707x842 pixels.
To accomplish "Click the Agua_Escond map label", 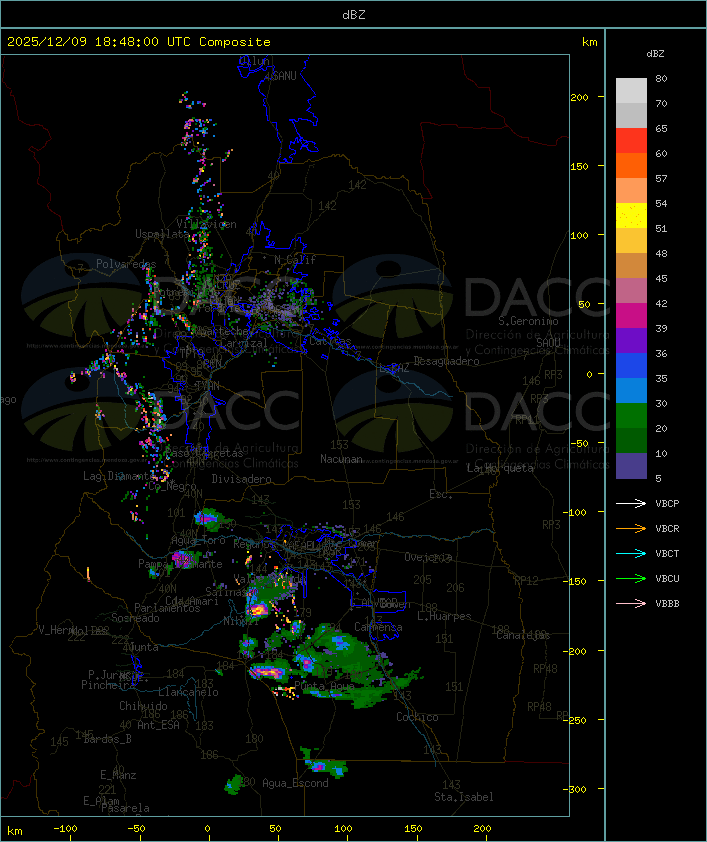I will click(x=295, y=783).
